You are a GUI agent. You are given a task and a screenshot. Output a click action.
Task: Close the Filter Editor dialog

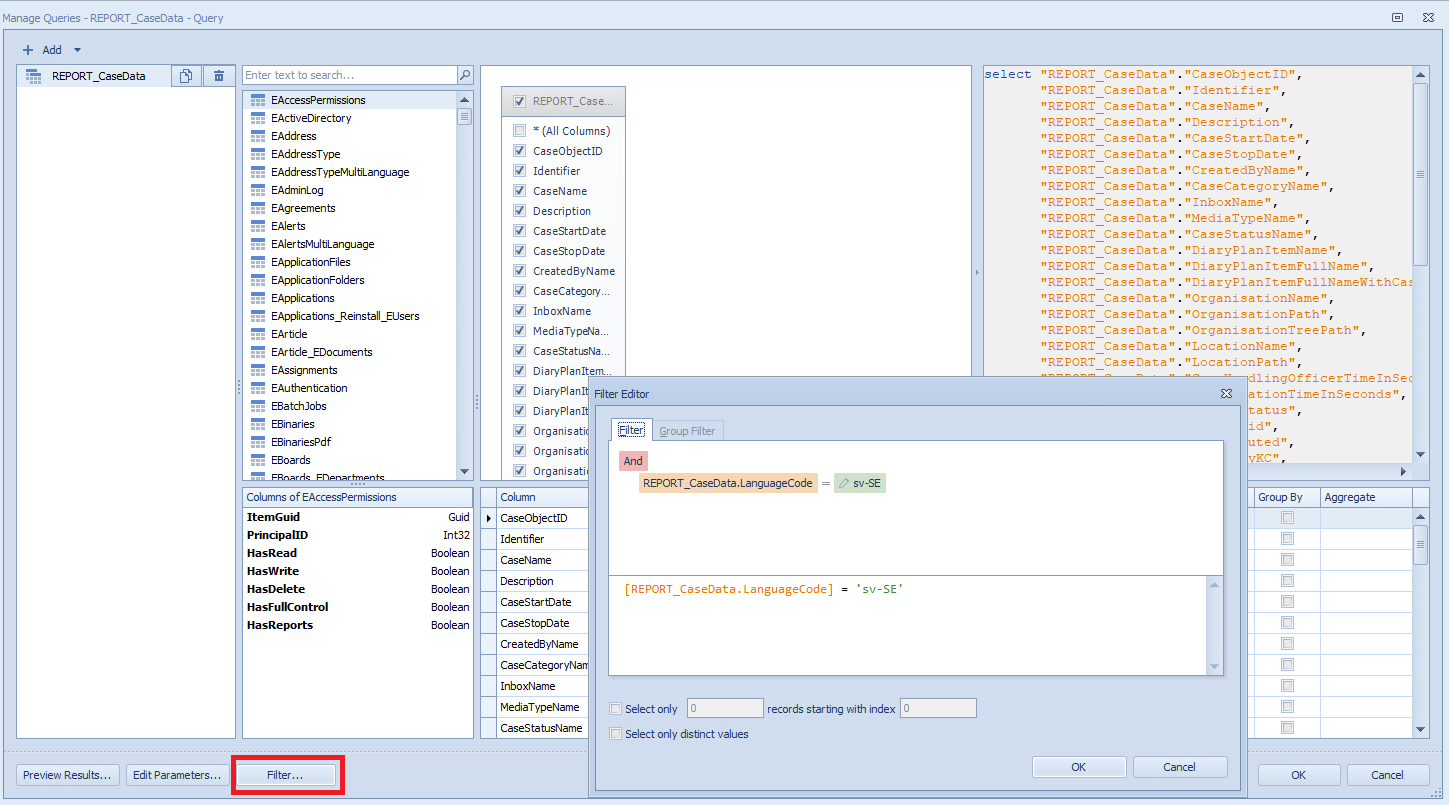pos(1226,394)
